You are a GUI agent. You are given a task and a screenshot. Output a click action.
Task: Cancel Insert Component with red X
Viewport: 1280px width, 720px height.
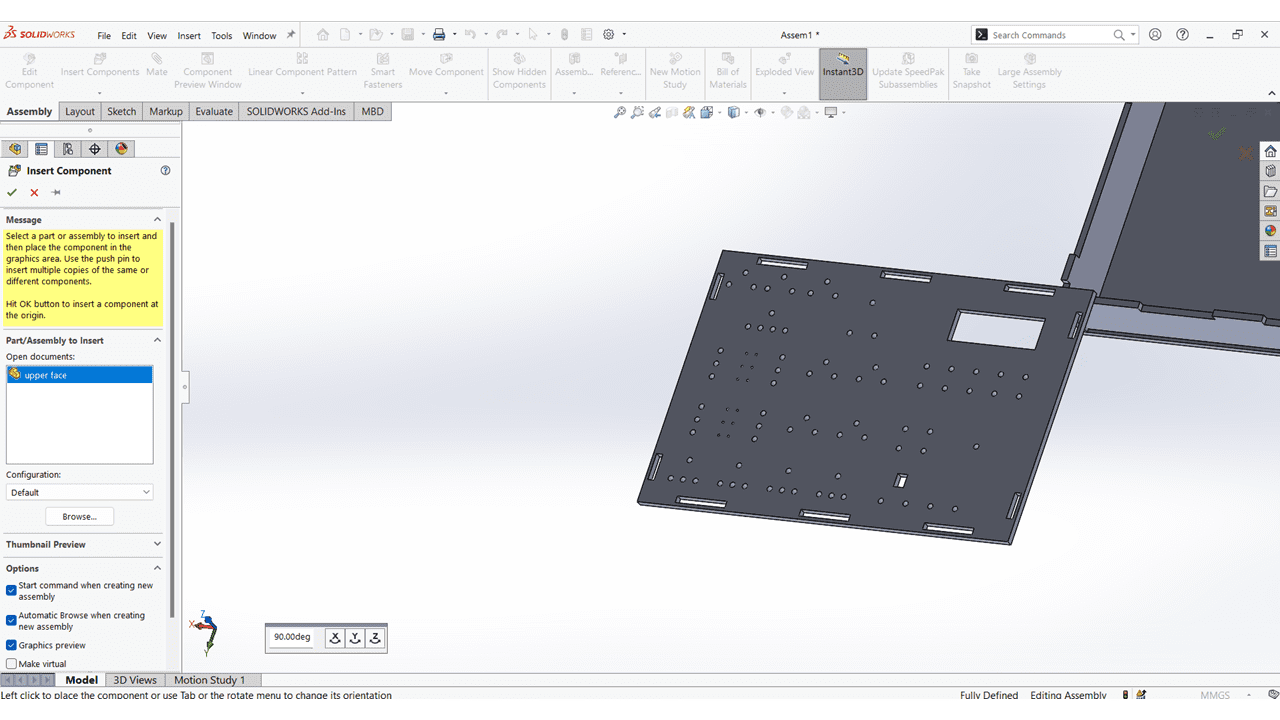point(34,192)
